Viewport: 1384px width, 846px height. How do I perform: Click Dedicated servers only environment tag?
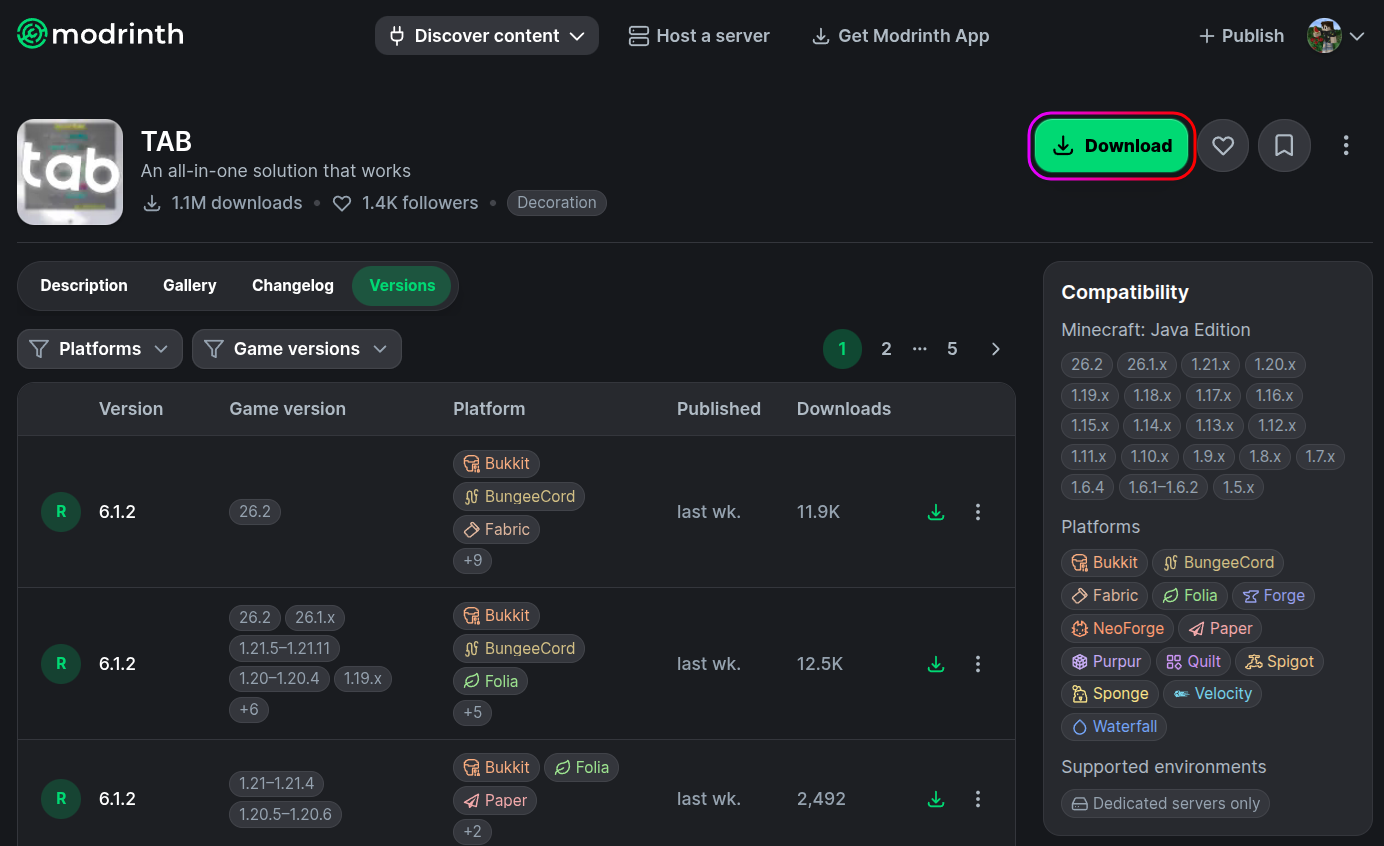(x=1166, y=804)
